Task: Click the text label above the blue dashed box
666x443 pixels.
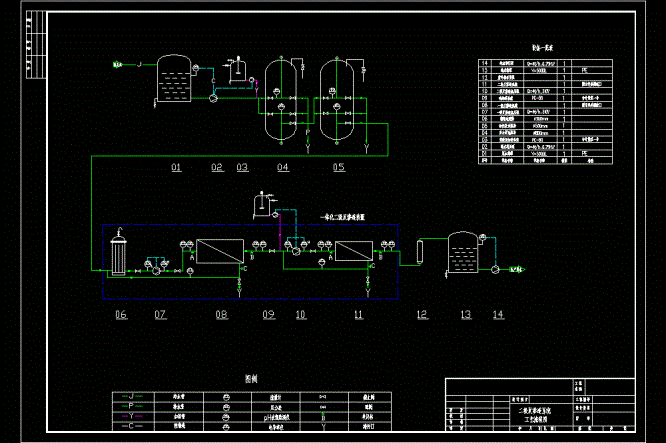Action: click(x=342, y=217)
